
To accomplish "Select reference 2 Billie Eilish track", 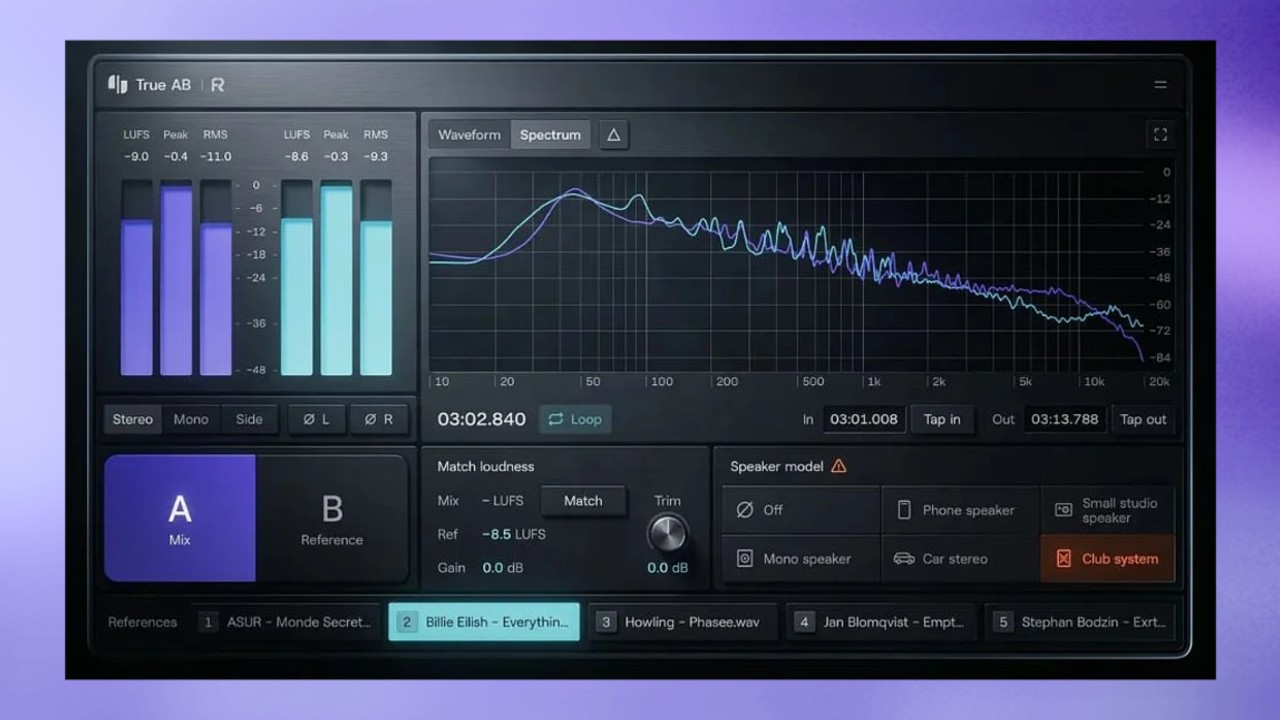I will (484, 622).
